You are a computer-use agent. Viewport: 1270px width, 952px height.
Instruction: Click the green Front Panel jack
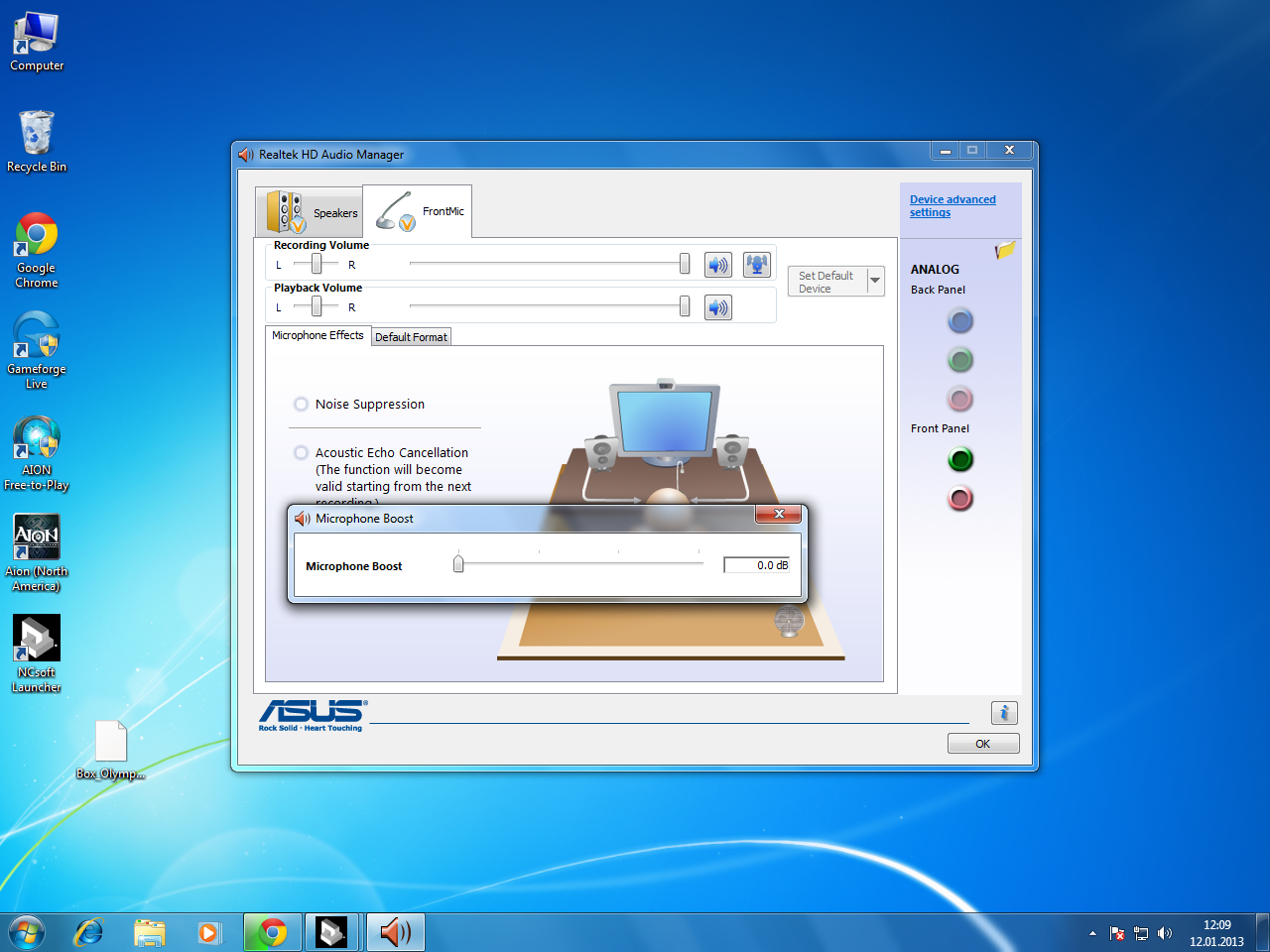tap(959, 459)
